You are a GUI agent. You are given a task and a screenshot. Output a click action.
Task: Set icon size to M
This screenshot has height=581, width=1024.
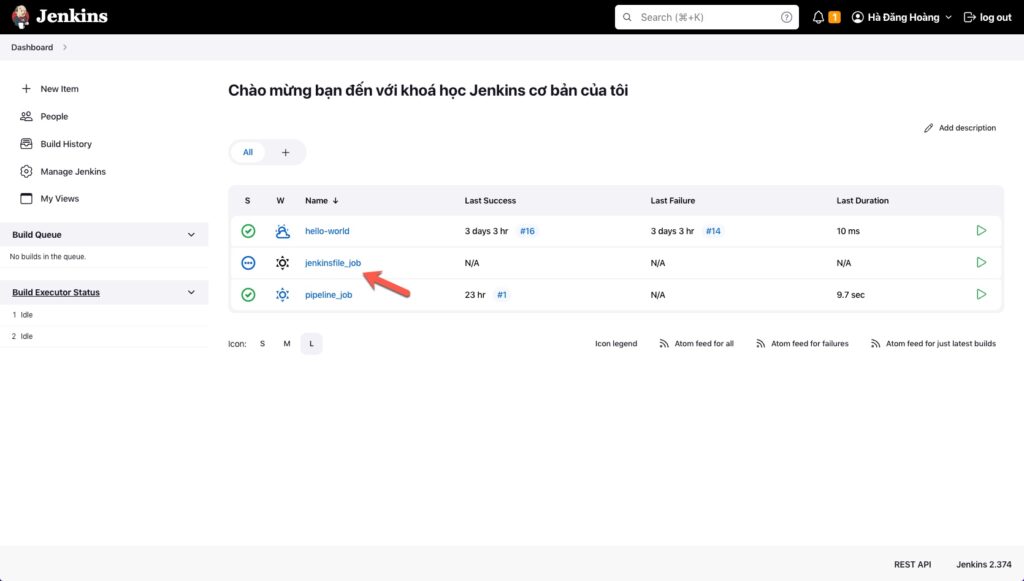point(287,343)
